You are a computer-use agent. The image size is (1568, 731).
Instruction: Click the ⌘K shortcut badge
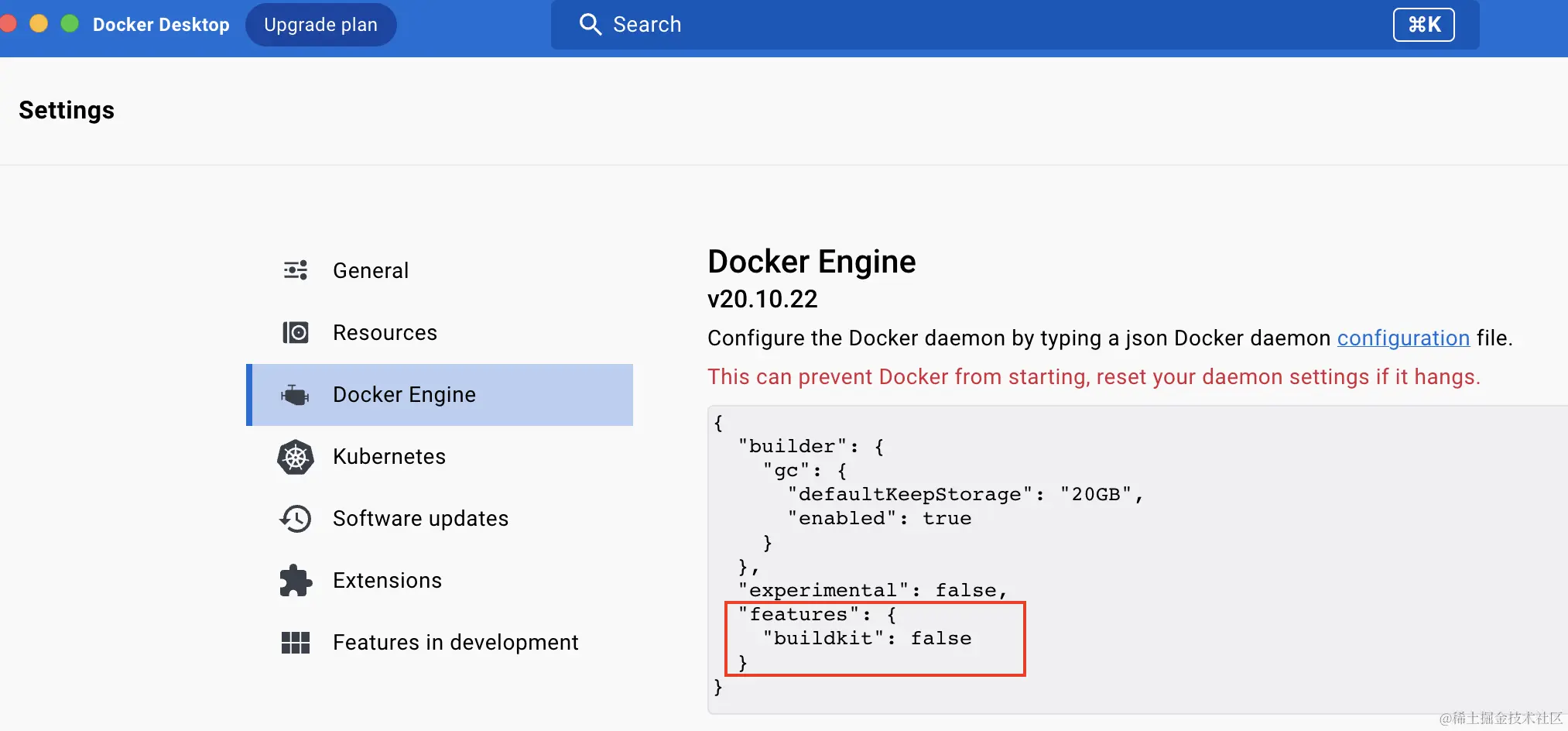point(1423,24)
